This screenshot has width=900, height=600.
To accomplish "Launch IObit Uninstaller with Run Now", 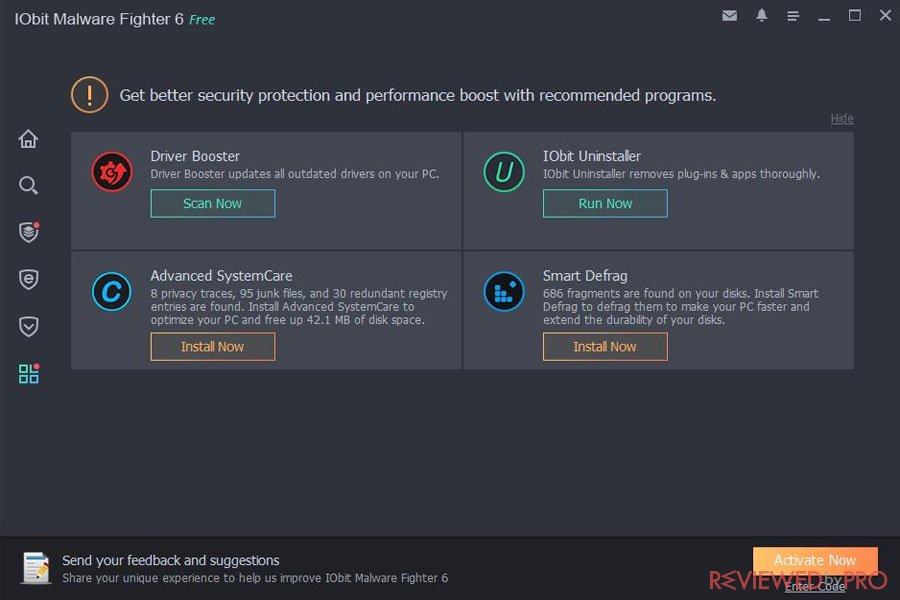I will coord(605,203).
